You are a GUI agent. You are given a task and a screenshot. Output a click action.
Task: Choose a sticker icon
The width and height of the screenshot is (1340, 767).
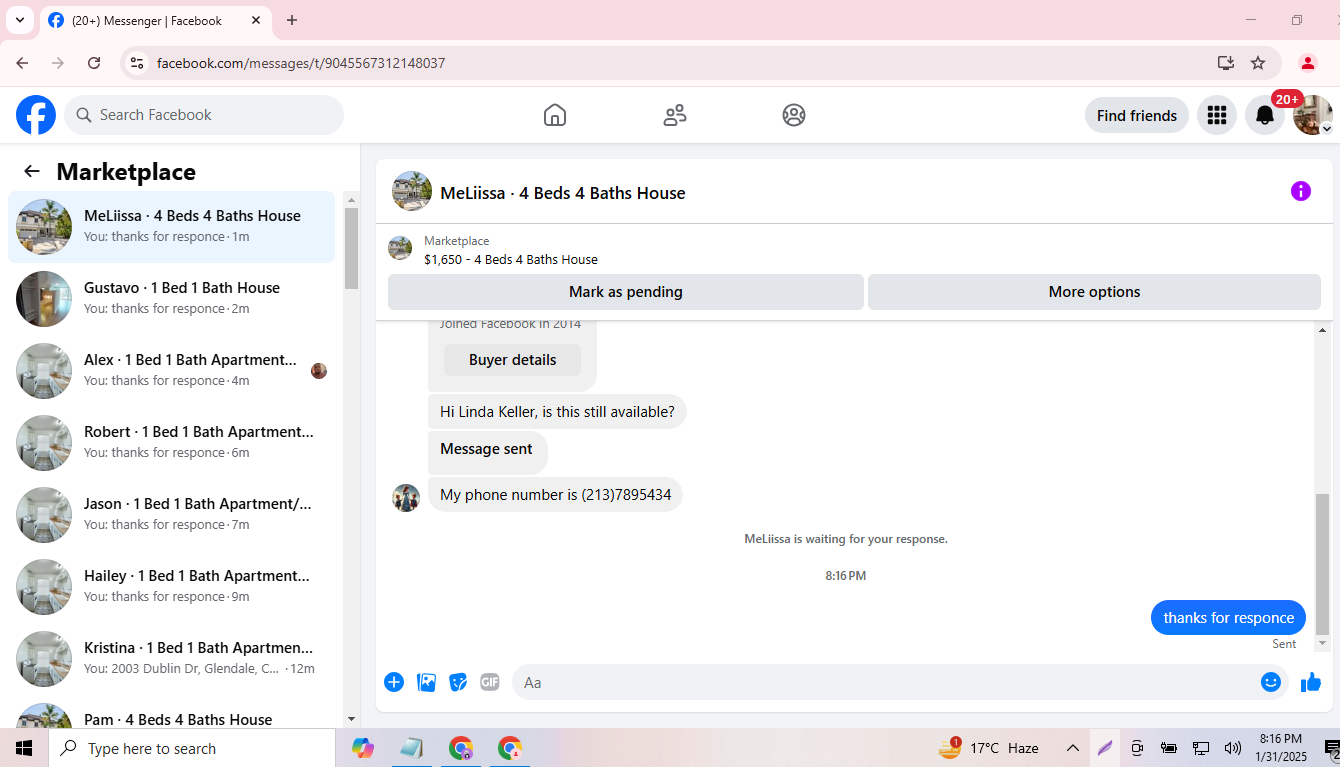coord(458,682)
